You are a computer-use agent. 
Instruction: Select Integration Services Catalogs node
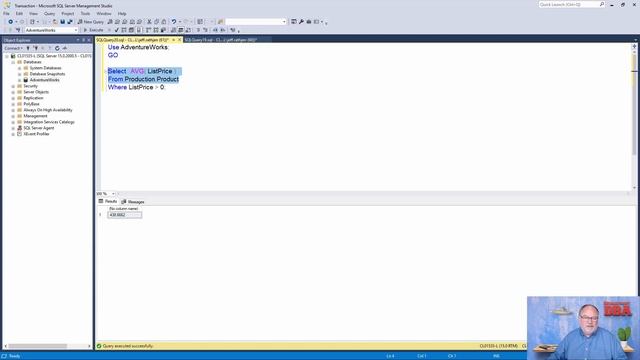coord(49,122)
